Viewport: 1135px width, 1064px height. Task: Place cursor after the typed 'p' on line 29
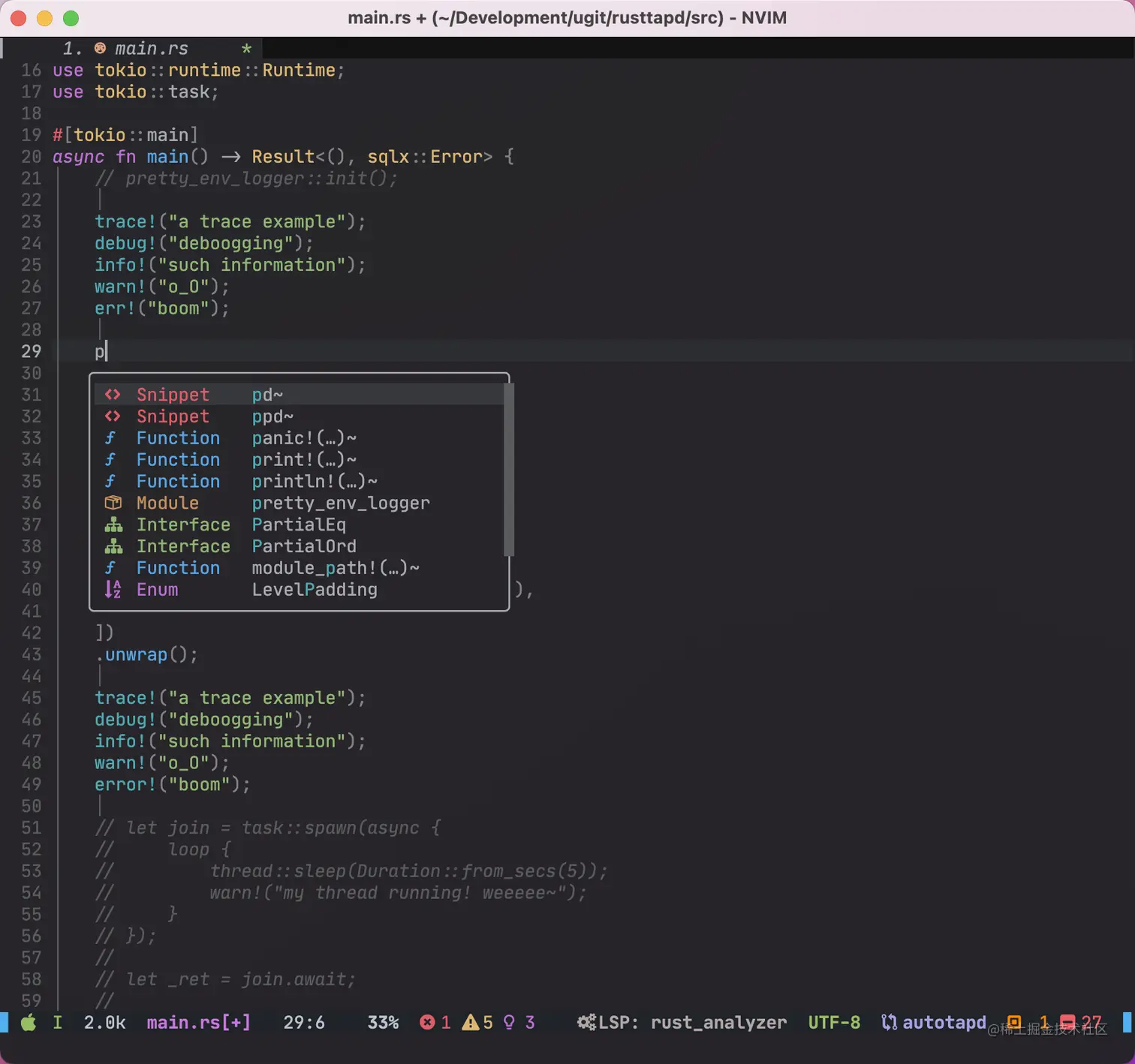point(107,351)
